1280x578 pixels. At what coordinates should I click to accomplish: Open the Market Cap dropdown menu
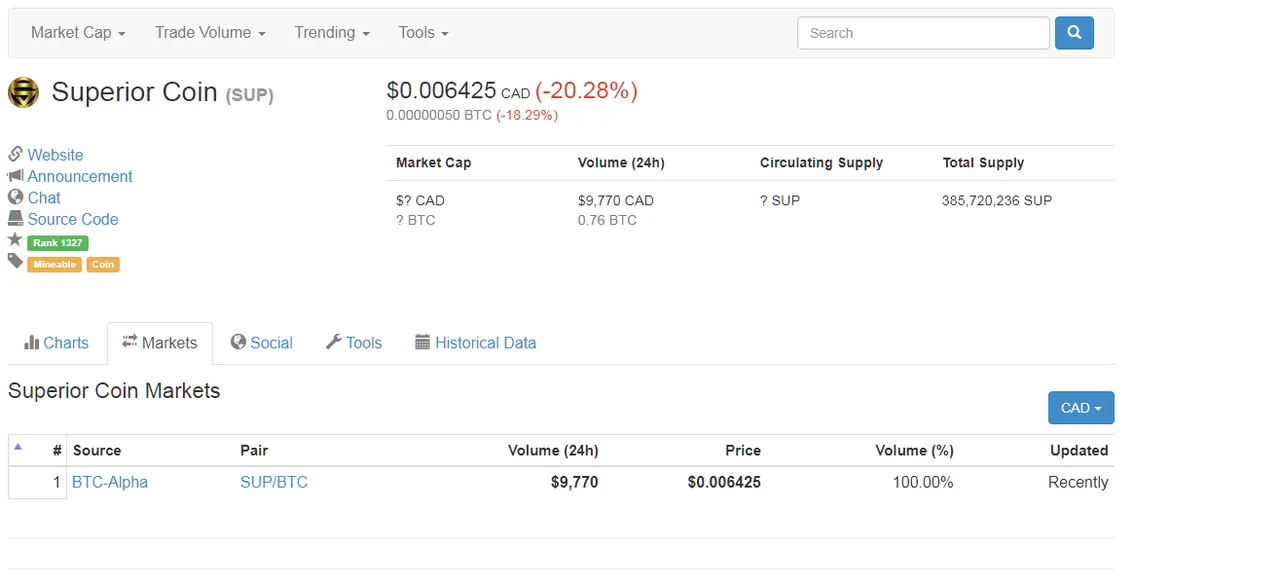(x=78, y=33)
